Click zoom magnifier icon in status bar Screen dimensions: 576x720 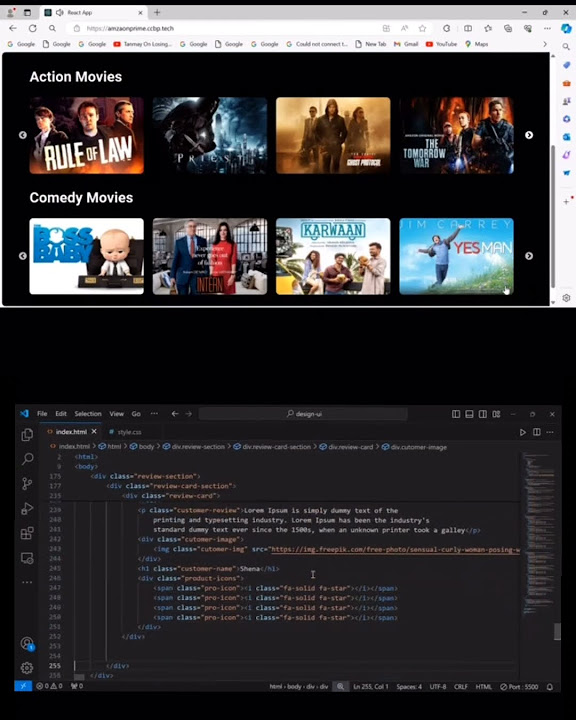(340, 687)
